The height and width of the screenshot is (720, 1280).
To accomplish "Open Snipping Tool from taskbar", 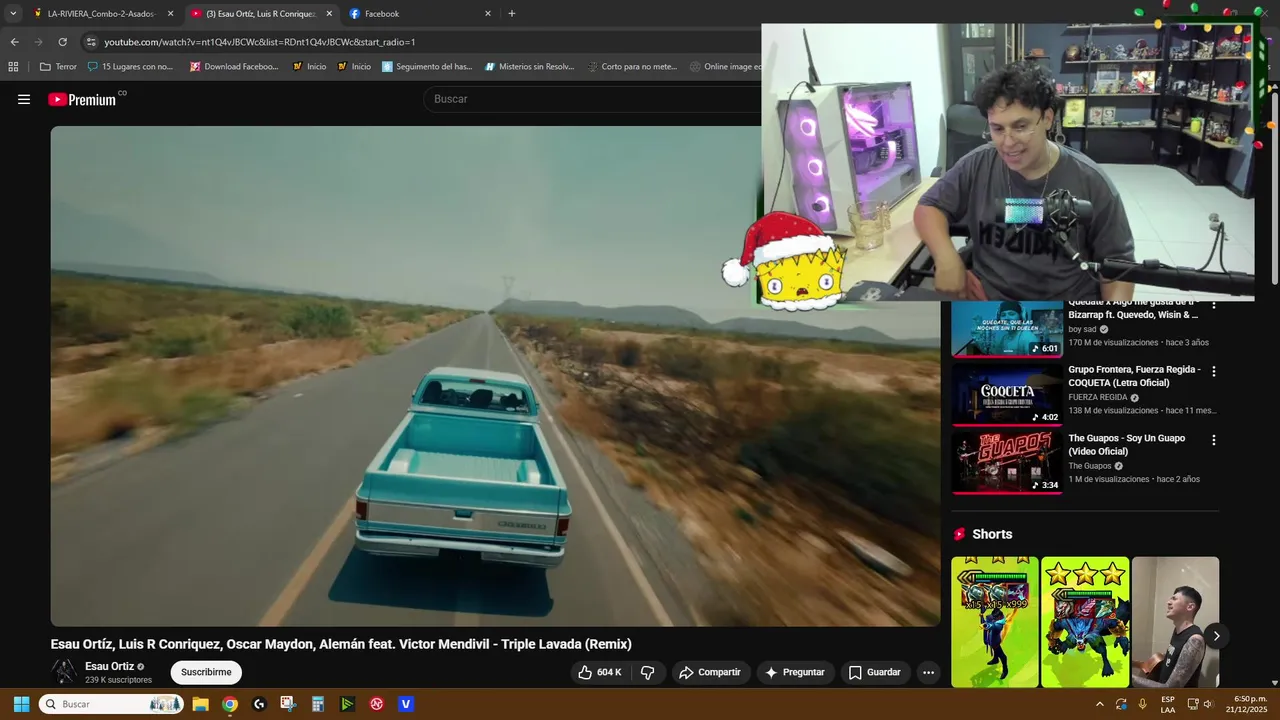I will 288,704.
